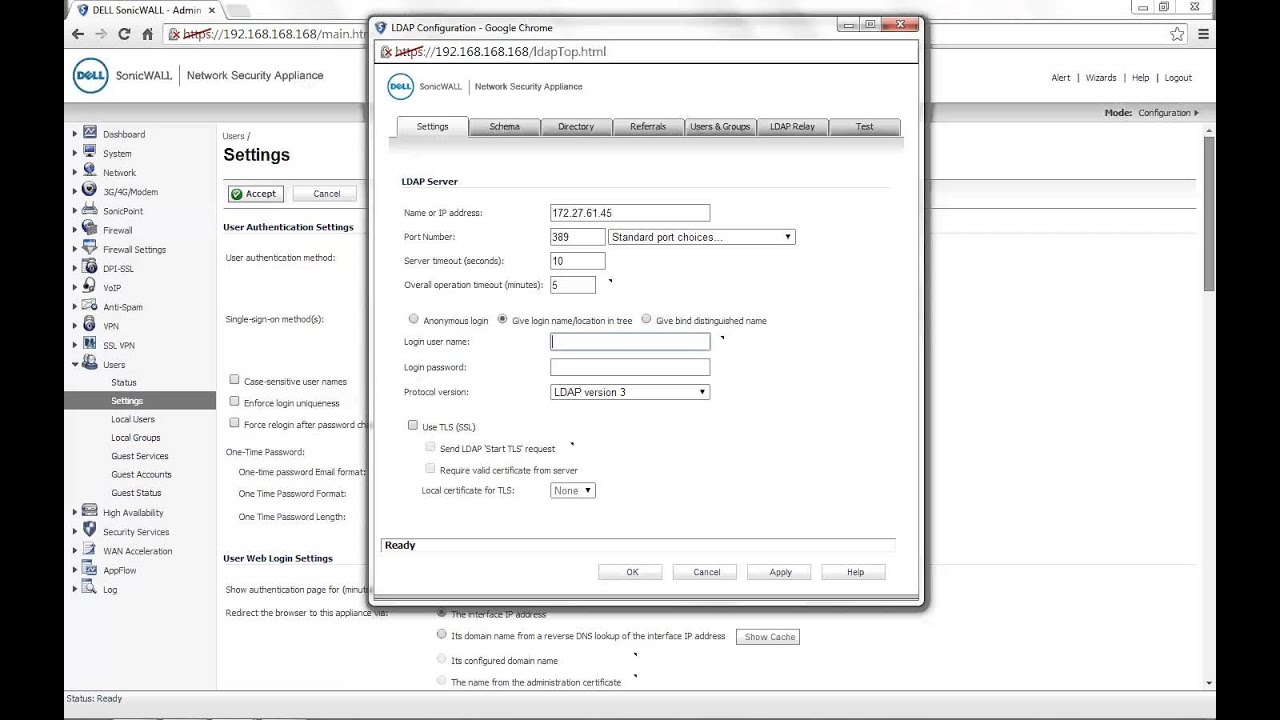Navigate back in main Chrome window

78,34
